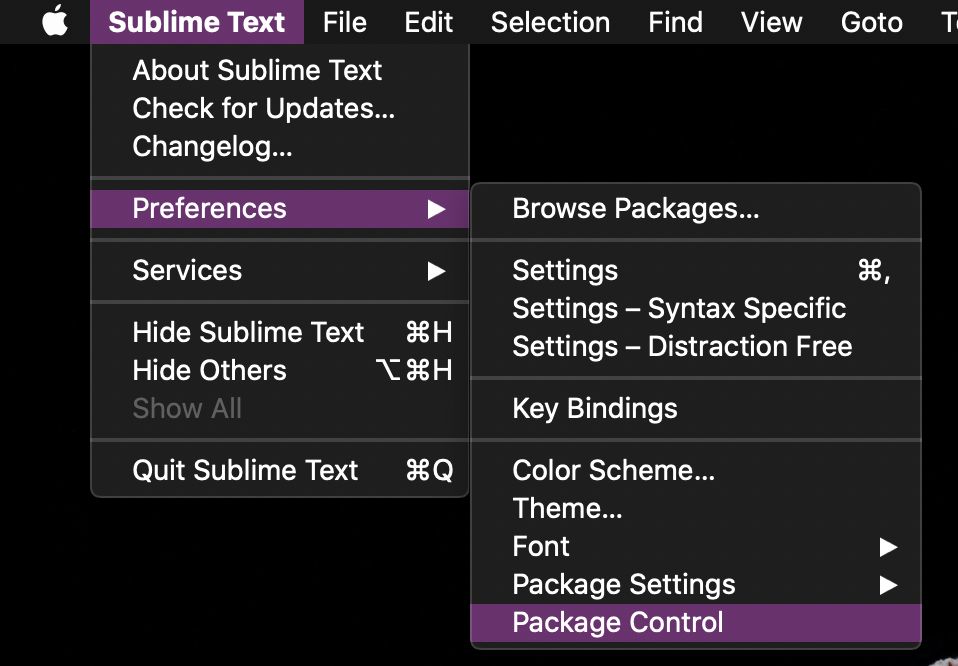Expand the Preferences submenu
Image resolution: width=958 pixels, height=666 pixels.
pos(280,208)
